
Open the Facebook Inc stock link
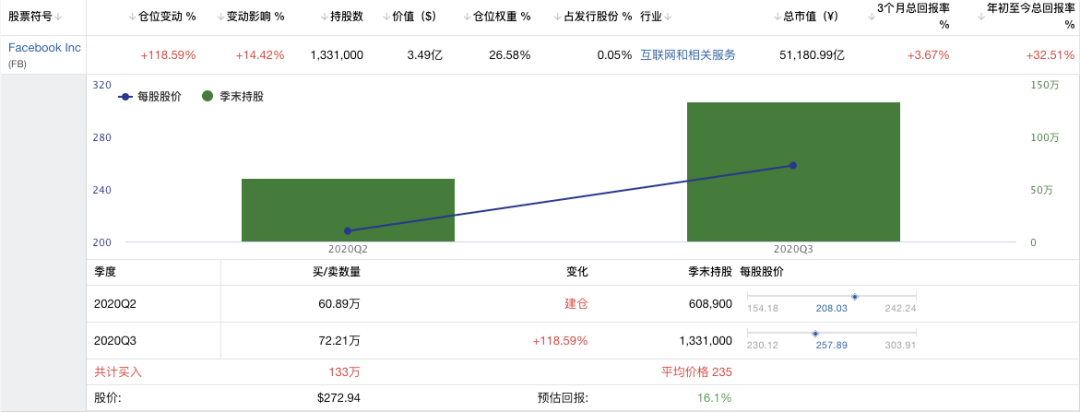(x=44, y=48)
